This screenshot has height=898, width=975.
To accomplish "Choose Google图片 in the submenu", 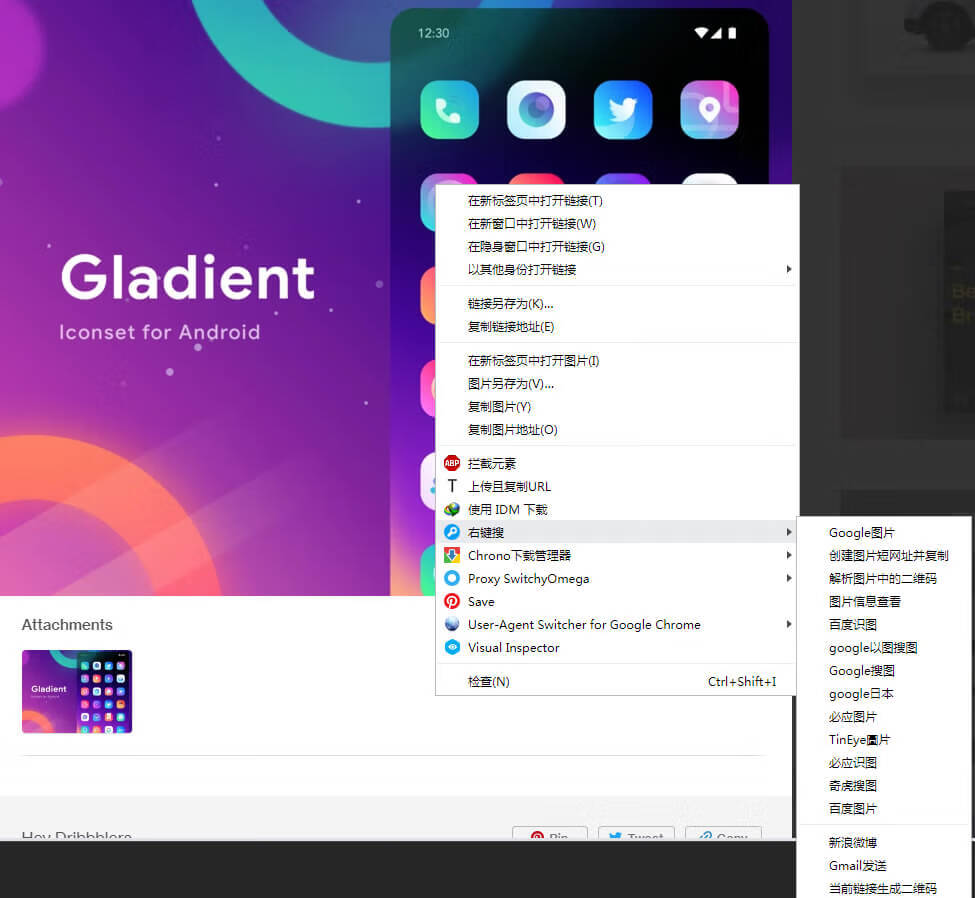I will (884, 533).
